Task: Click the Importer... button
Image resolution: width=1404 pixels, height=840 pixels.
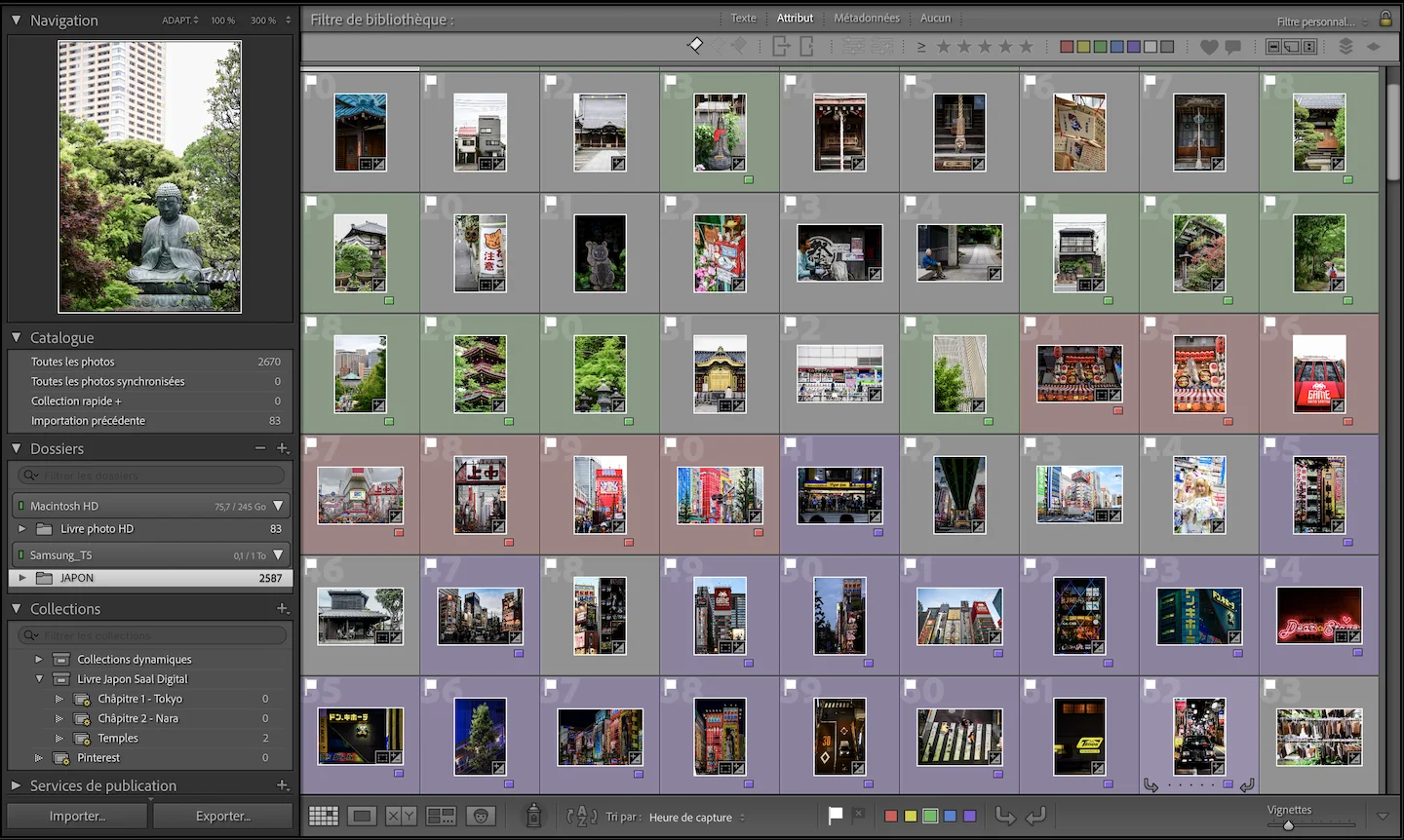Action: tap(77, 816)
